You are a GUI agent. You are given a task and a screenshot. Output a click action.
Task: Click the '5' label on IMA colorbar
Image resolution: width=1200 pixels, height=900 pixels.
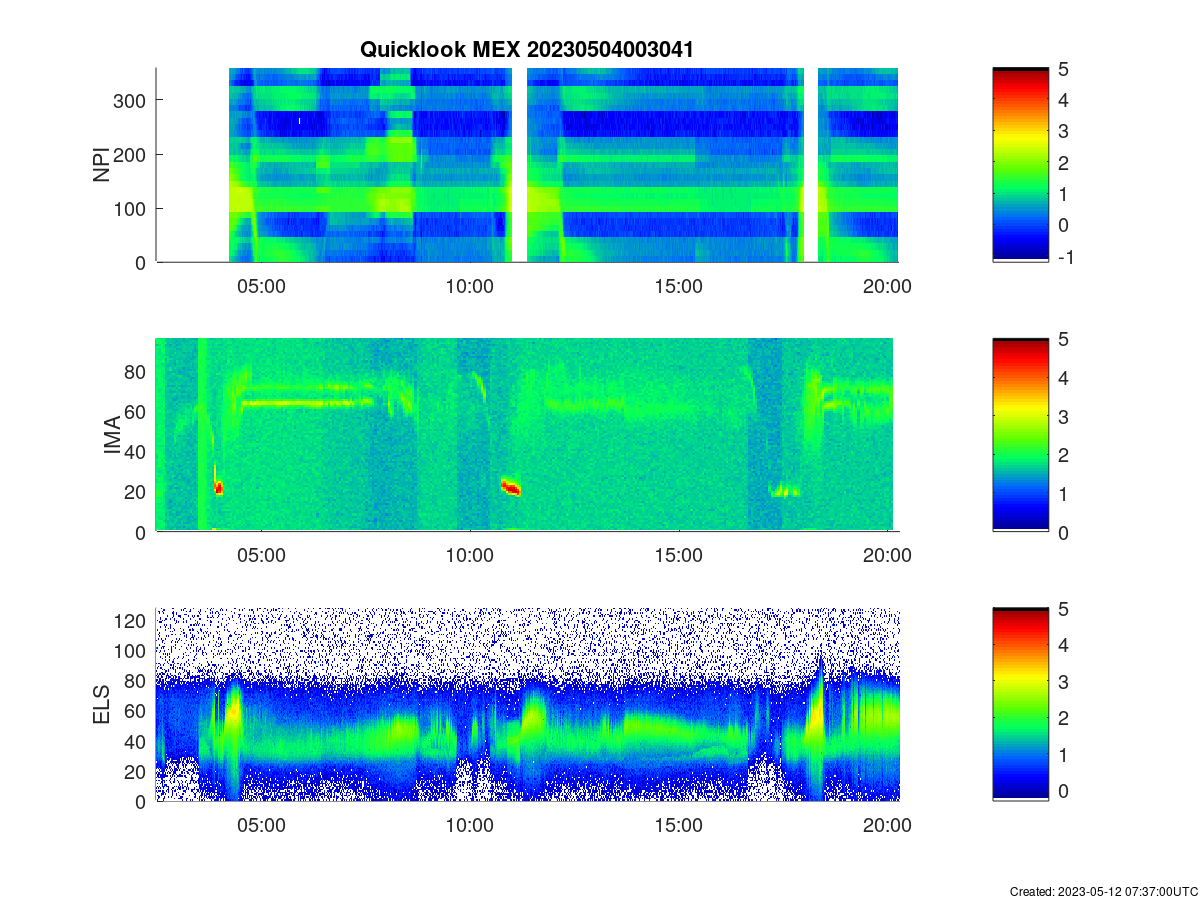click(1064, 339)
